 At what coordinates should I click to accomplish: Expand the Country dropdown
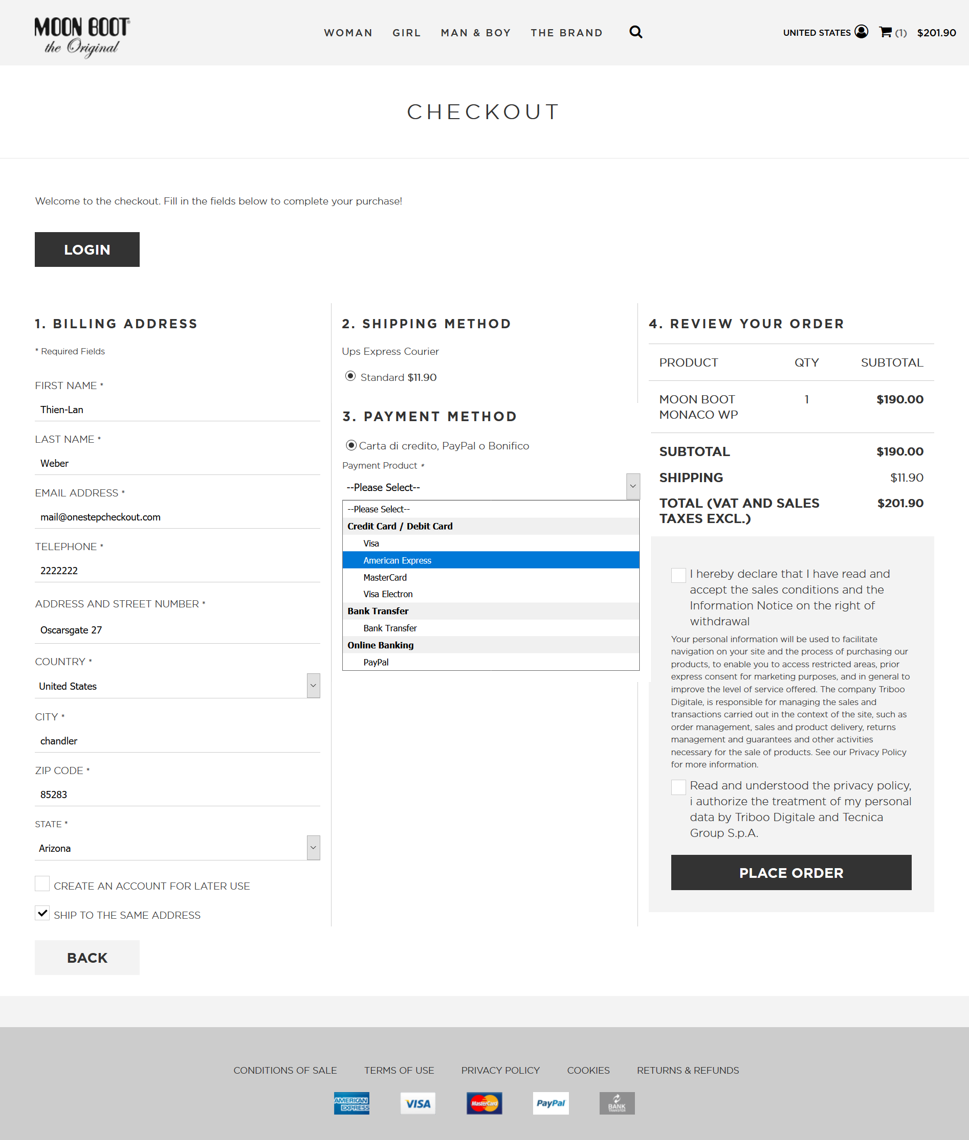pyautogui.click(x=177, y=686)
